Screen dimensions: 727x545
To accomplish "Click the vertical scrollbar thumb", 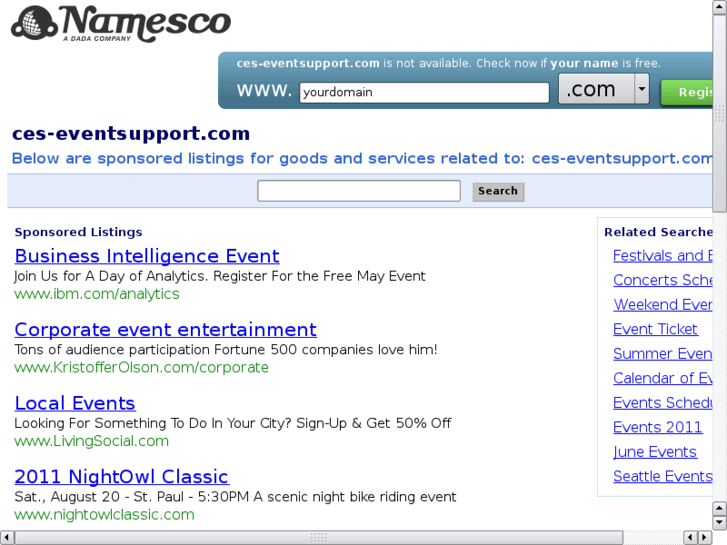I will [720, 113].
